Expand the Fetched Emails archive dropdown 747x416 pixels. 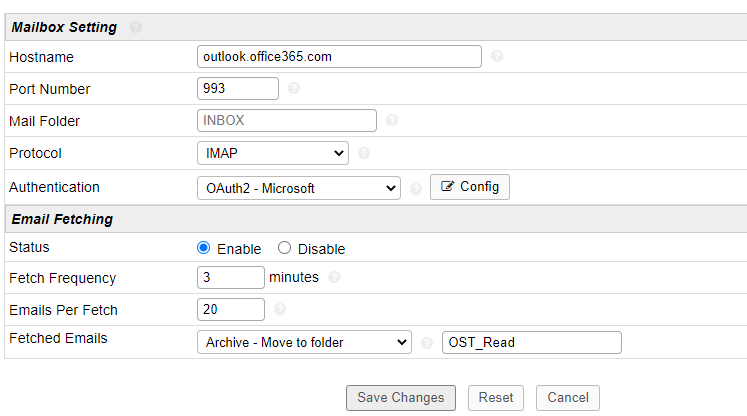click(x=304, y=342)
